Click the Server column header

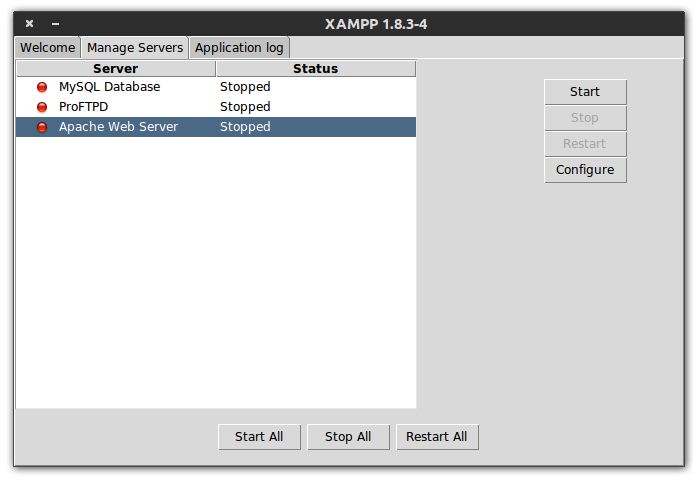[116, 69]
